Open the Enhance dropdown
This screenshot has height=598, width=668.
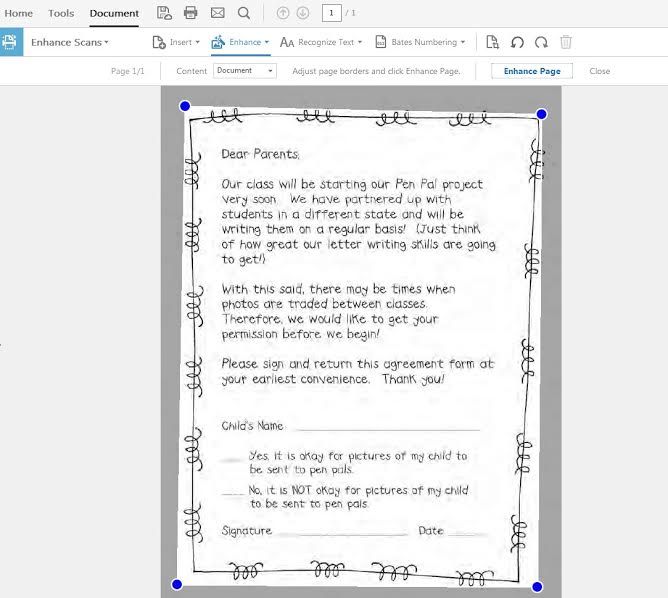point(249,42)
